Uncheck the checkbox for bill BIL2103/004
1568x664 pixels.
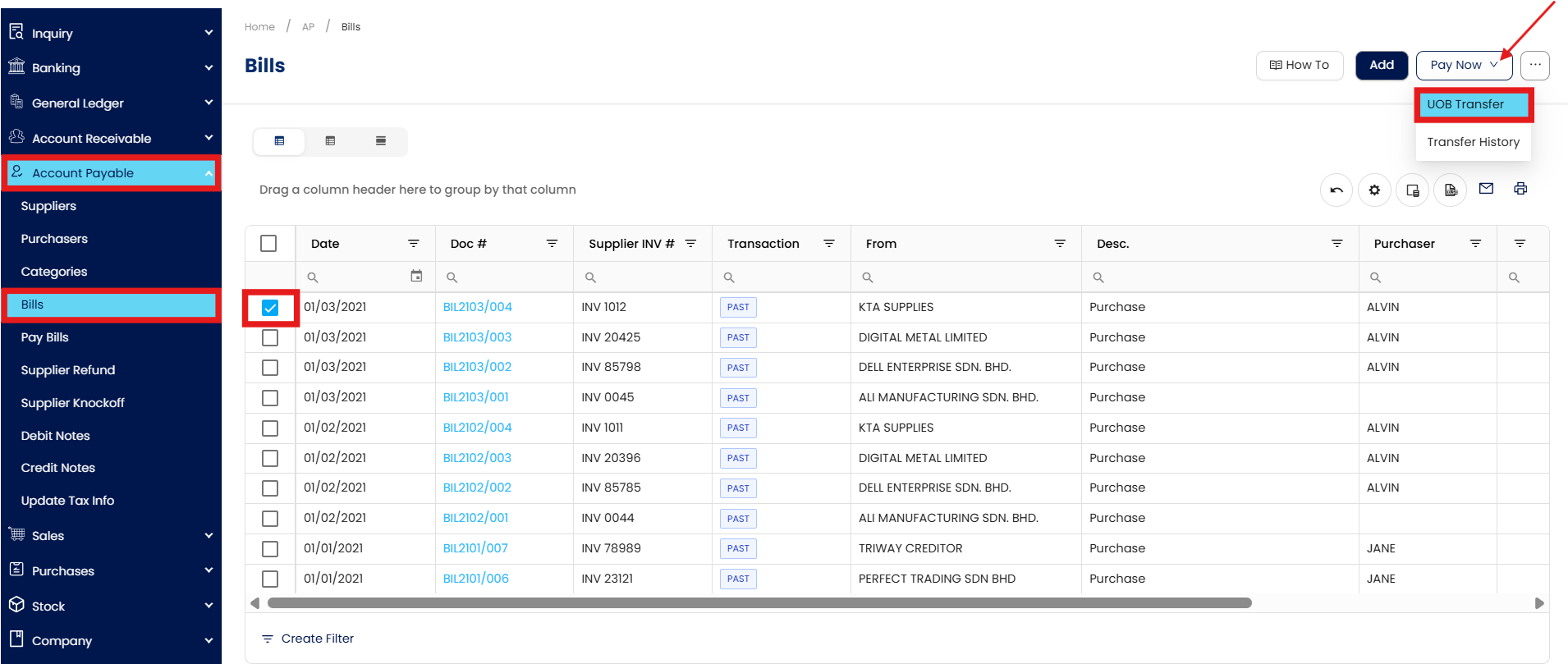[270, 308]
